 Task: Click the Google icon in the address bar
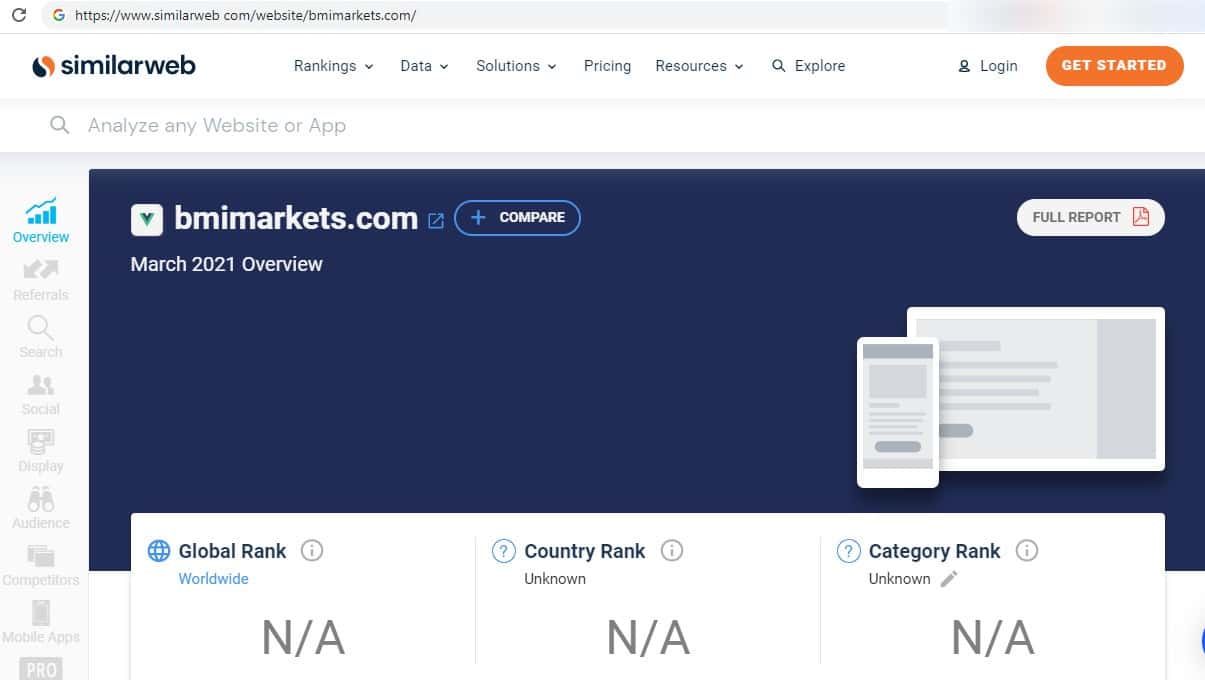click(58, 15)
